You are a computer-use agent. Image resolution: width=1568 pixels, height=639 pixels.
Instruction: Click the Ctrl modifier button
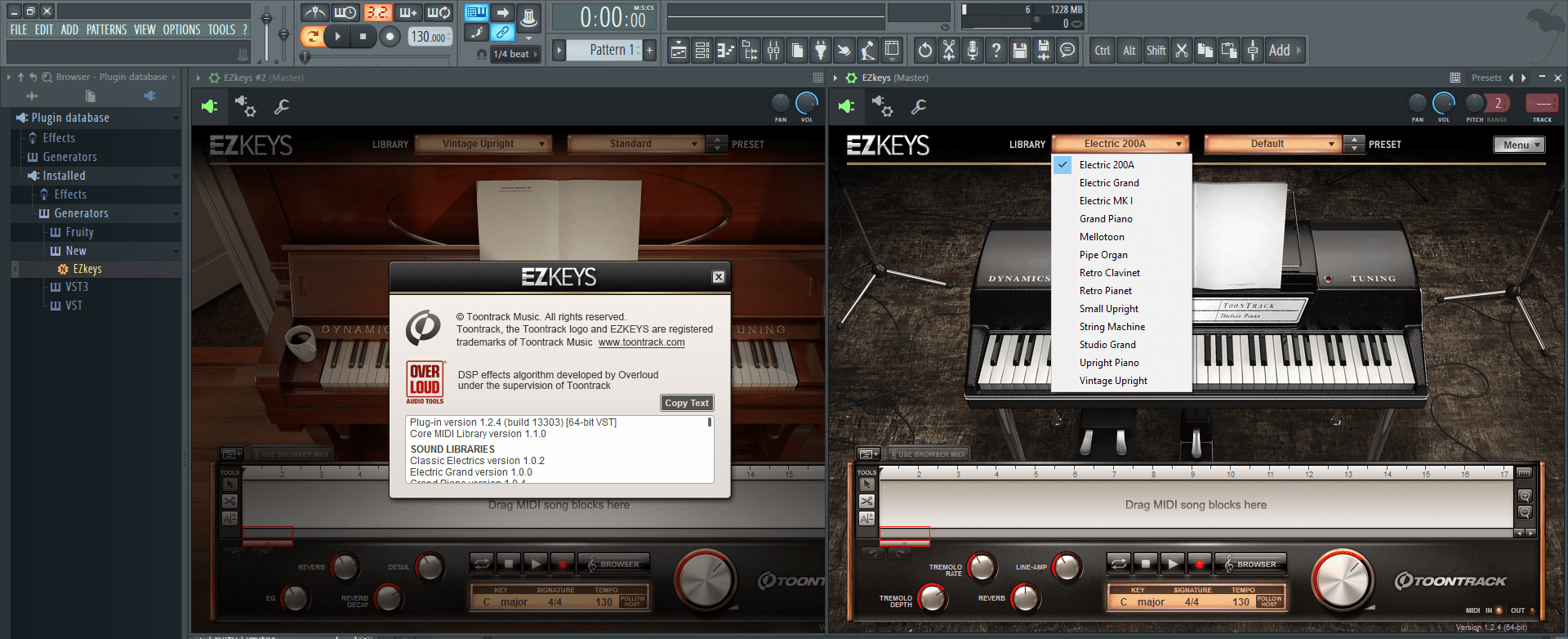tap(1102, 51)
